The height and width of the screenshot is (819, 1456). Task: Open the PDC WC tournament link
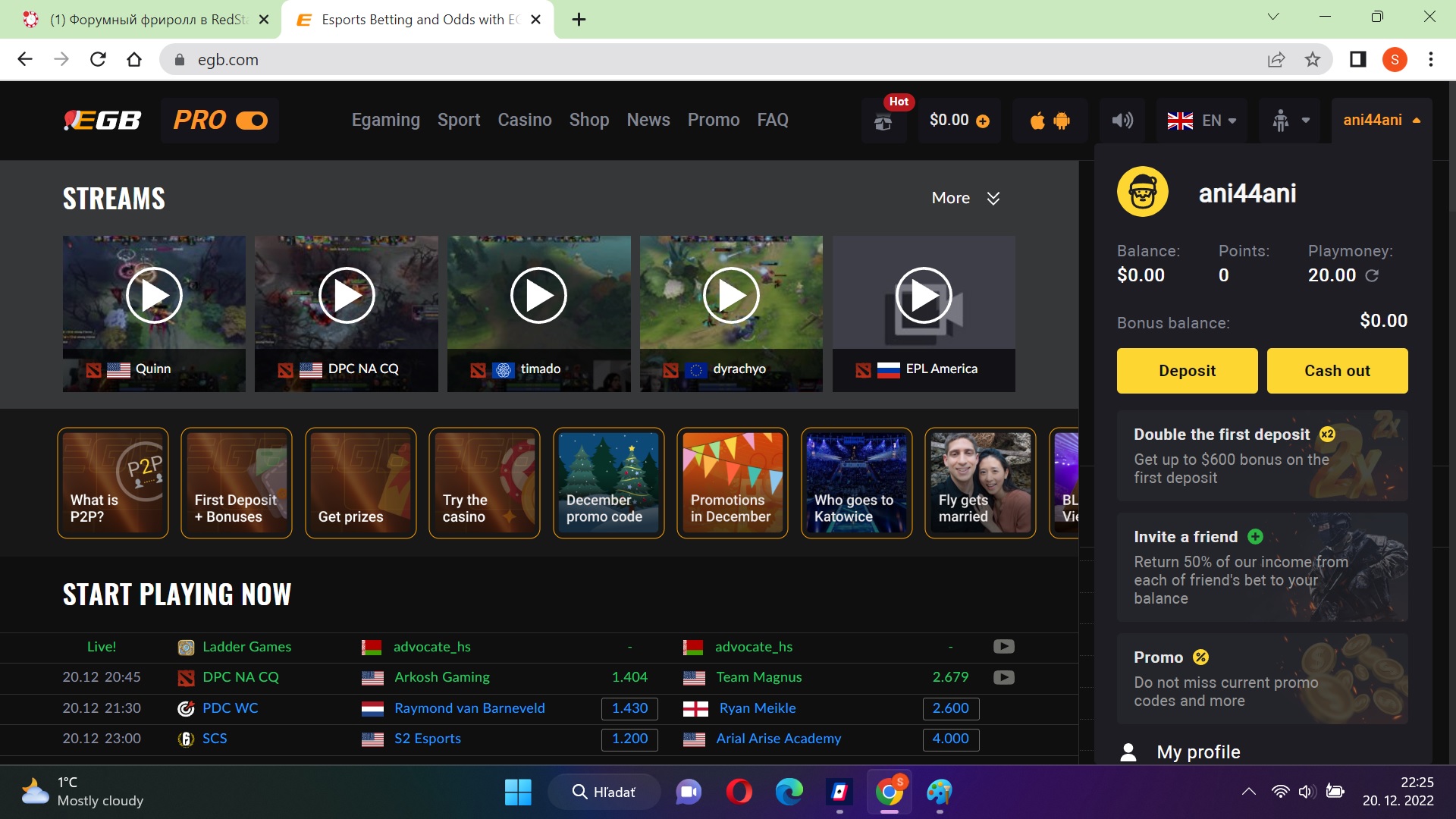point(230,708)
